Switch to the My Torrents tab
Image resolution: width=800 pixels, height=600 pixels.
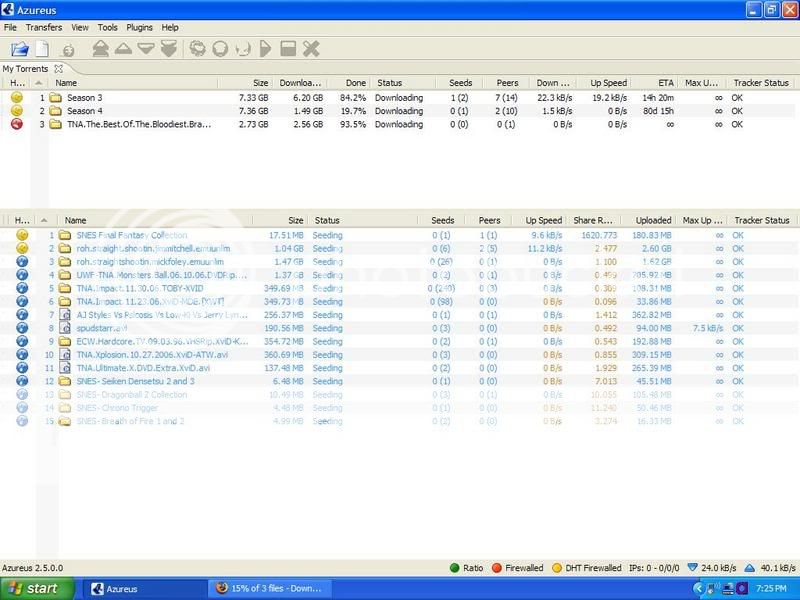(x=25, y=68)
